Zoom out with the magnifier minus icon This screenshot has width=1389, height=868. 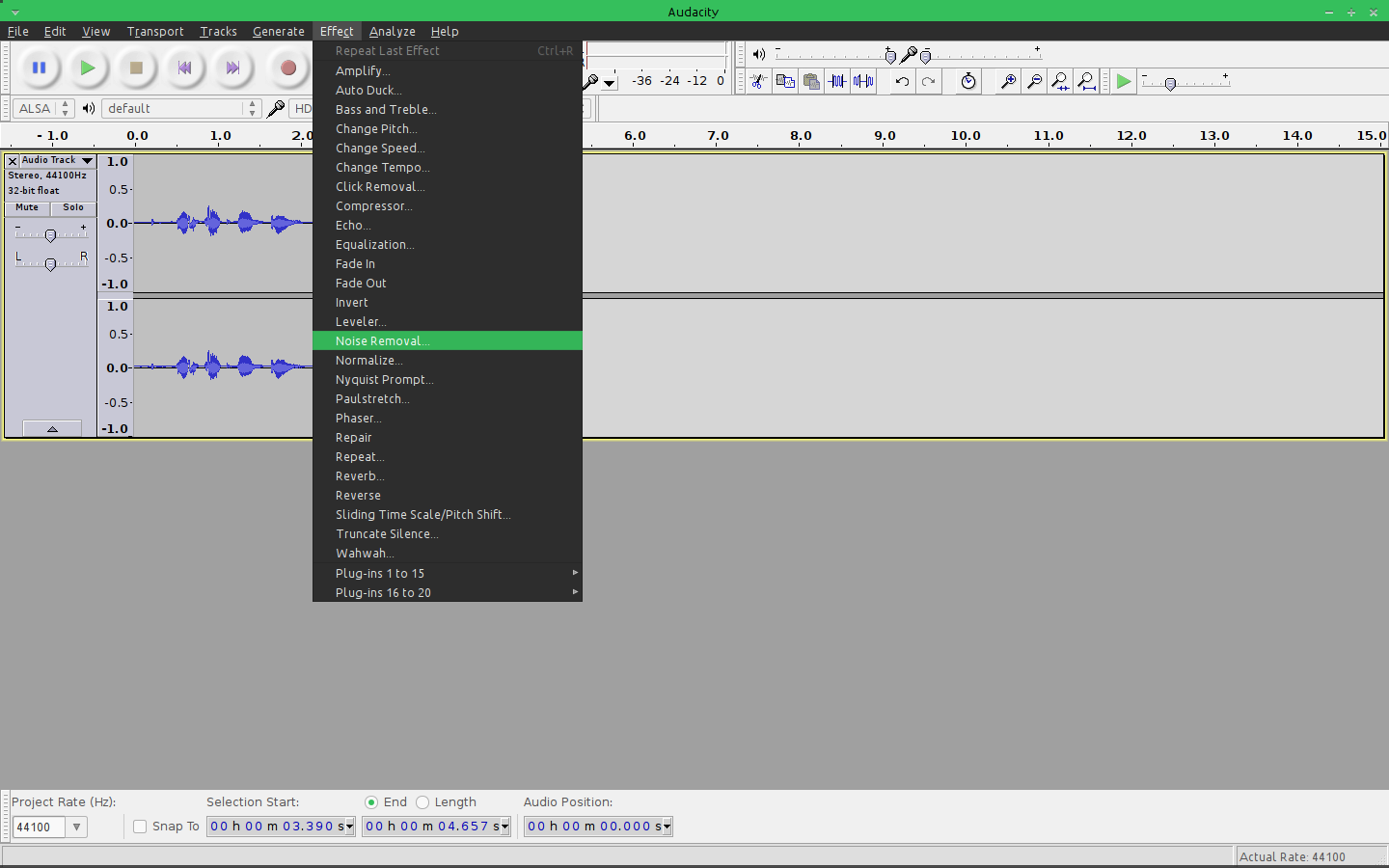pyautogui.click(x=1034, y=81)
